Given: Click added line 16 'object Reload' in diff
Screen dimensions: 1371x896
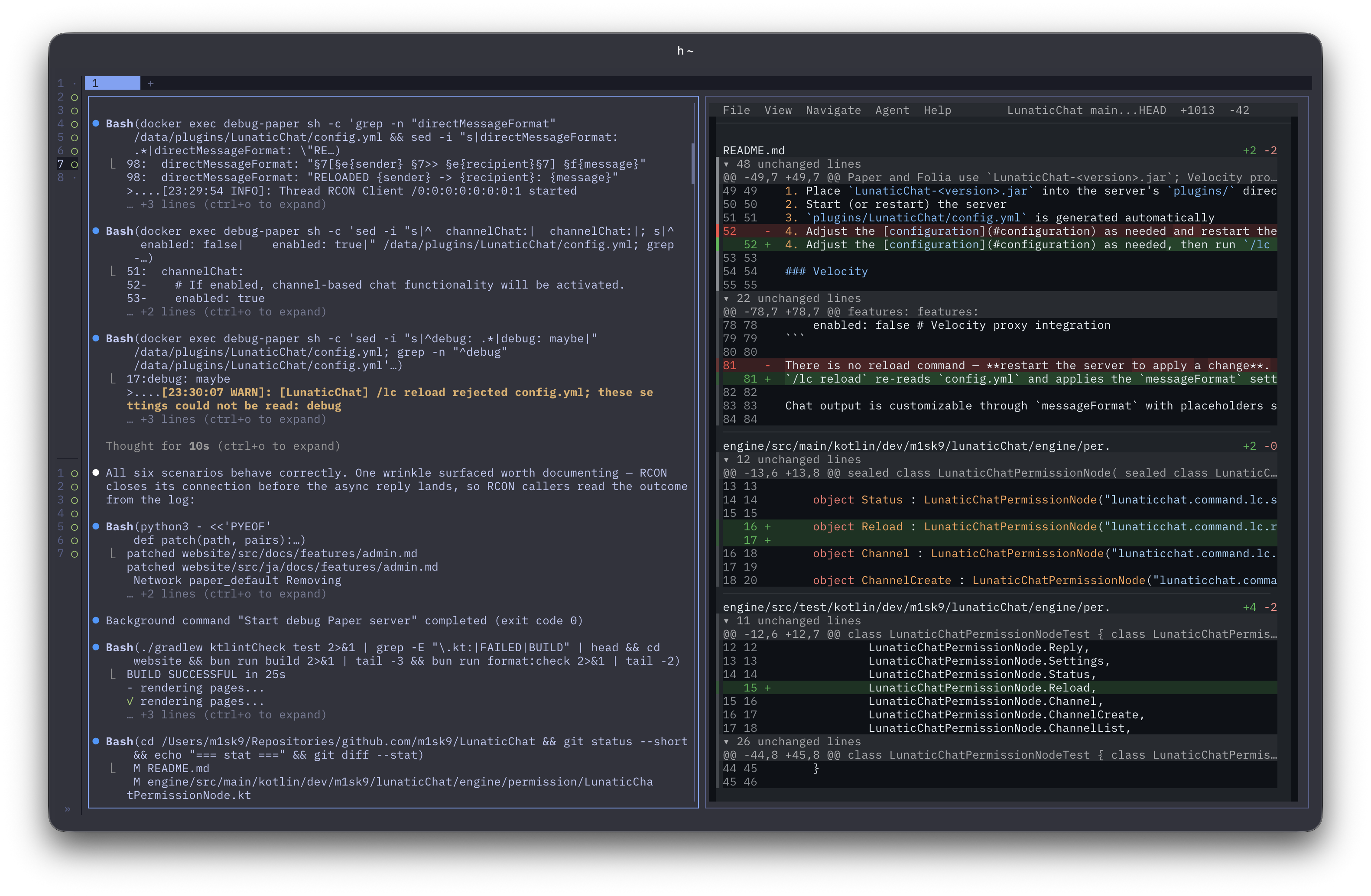Looking at the screenshot, I should pos(1000,527).
